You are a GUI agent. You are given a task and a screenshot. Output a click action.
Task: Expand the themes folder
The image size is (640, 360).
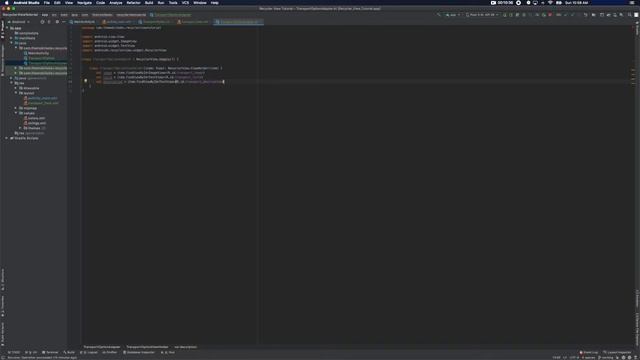tap(20, 128)
